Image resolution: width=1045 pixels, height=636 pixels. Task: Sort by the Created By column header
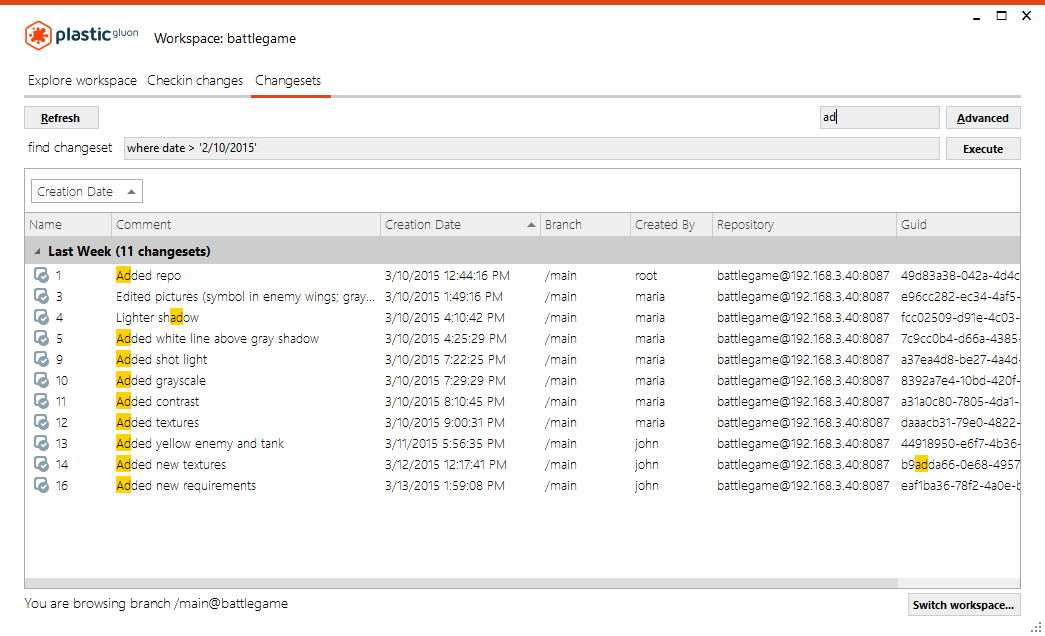pyautogui.click(x=671, y=225)
